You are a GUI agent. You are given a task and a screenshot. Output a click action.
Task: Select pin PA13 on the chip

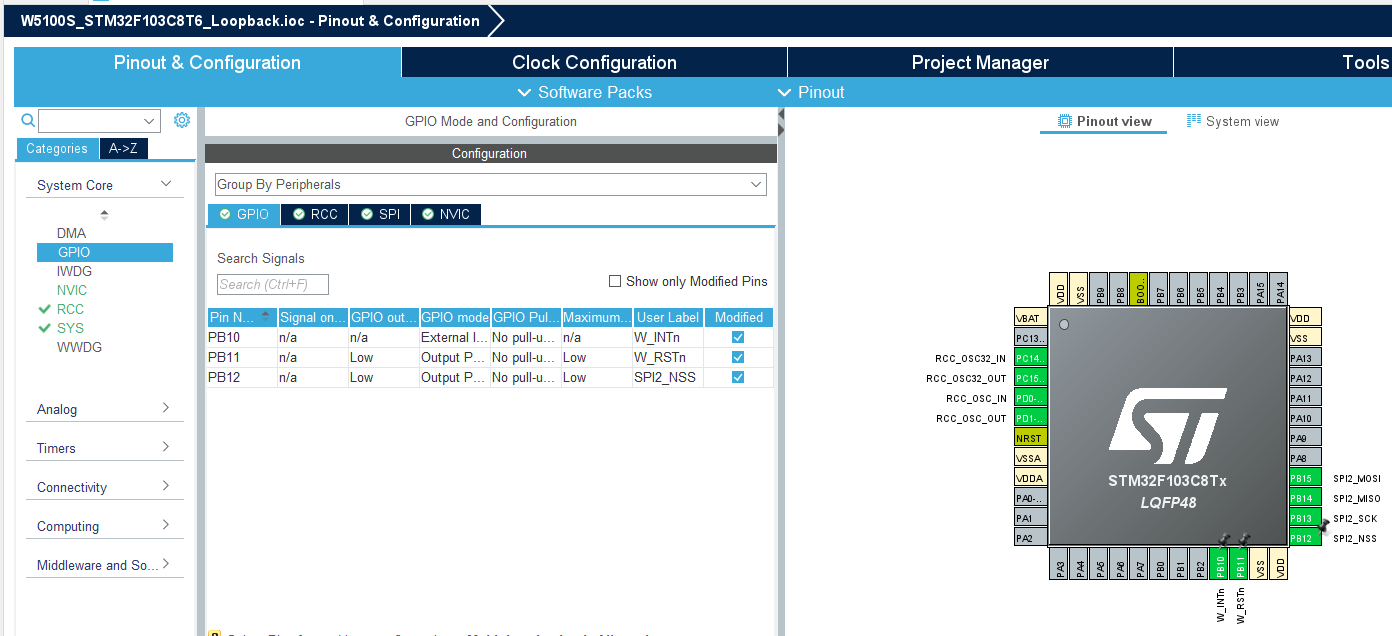[1305, 358]
